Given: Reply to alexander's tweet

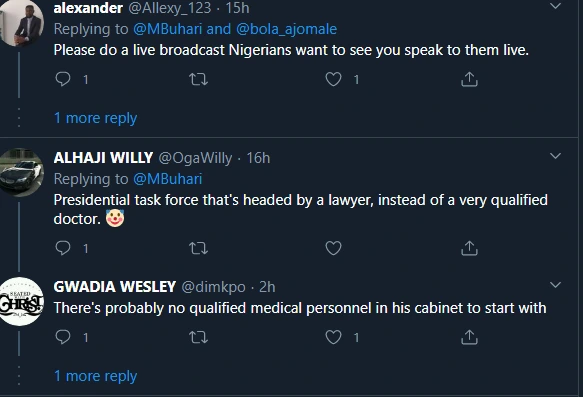Looking at the screenshot, I should pos(63,79).
